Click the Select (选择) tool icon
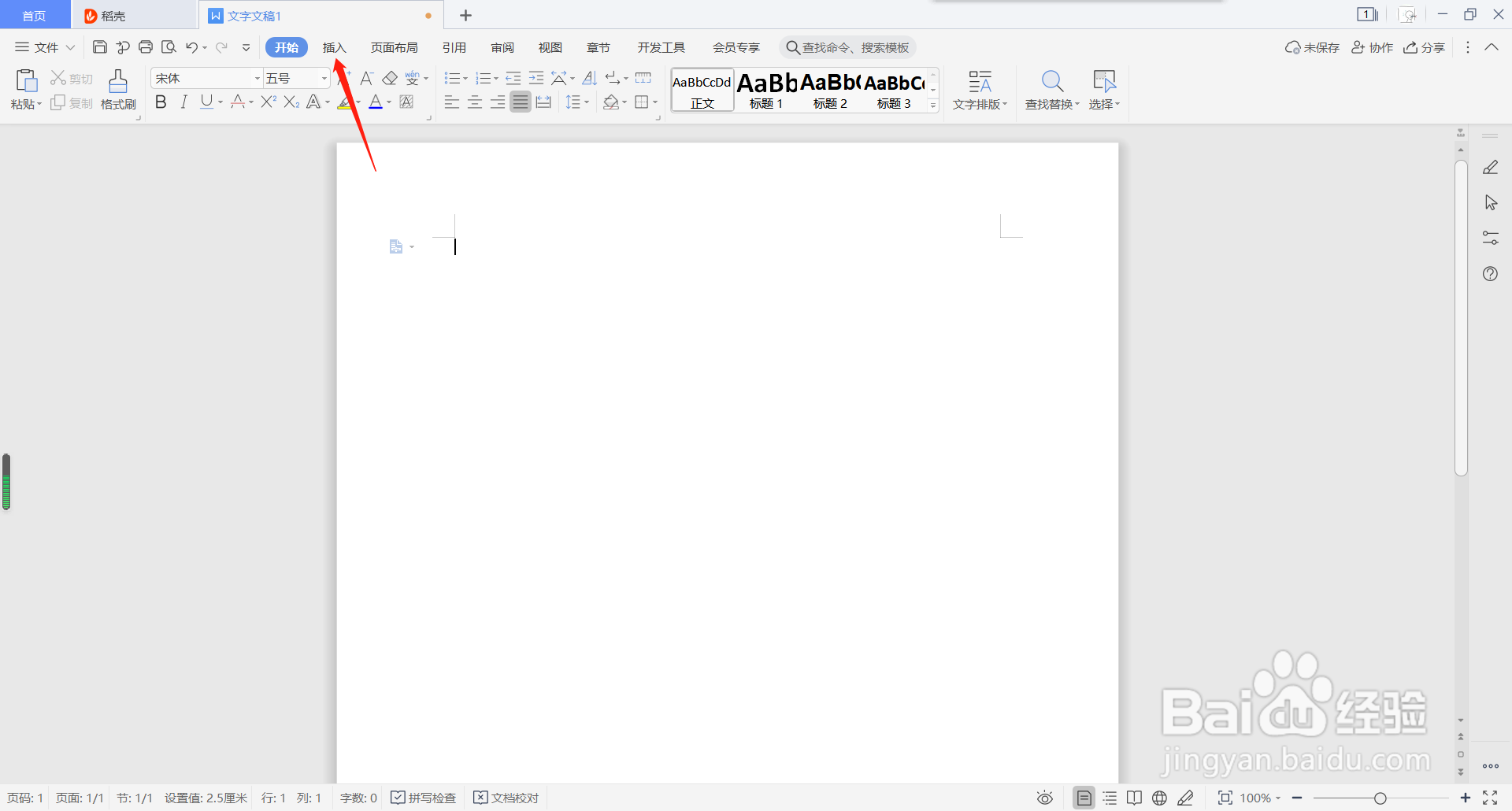This screenshot has width=1512, height=811. pos(1104,81)
